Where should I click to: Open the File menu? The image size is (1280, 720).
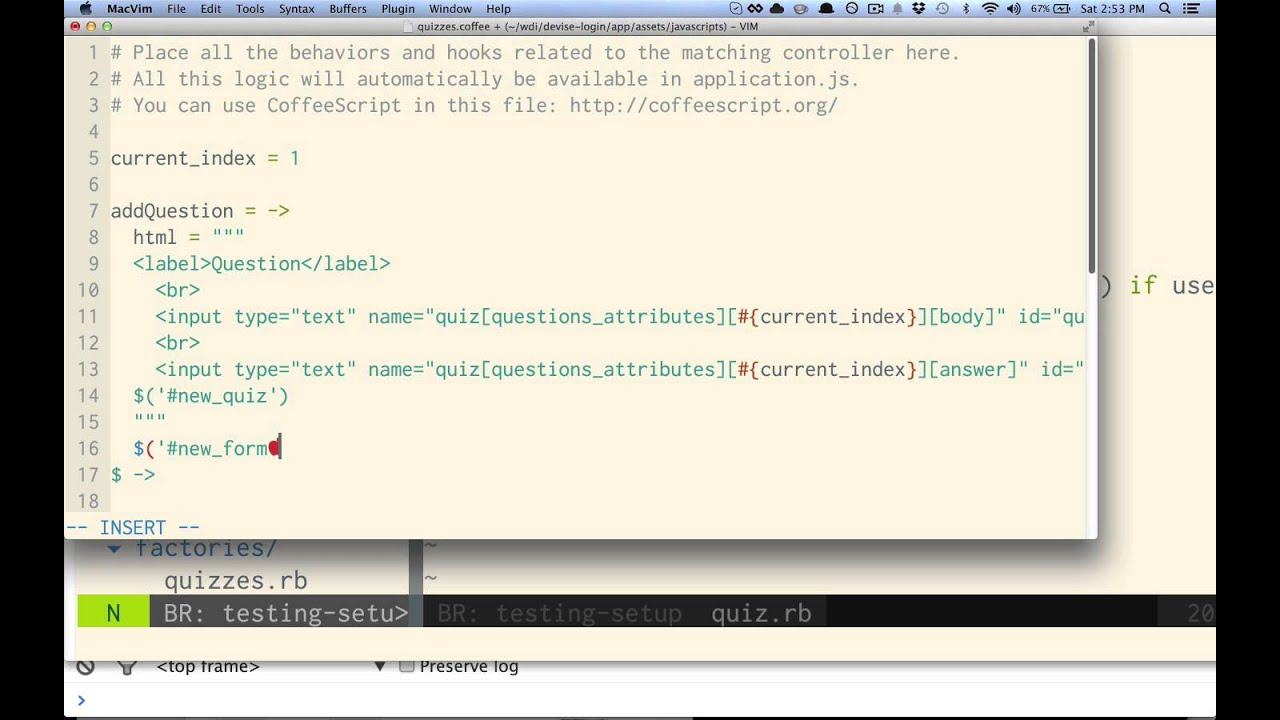coord(176,9)
